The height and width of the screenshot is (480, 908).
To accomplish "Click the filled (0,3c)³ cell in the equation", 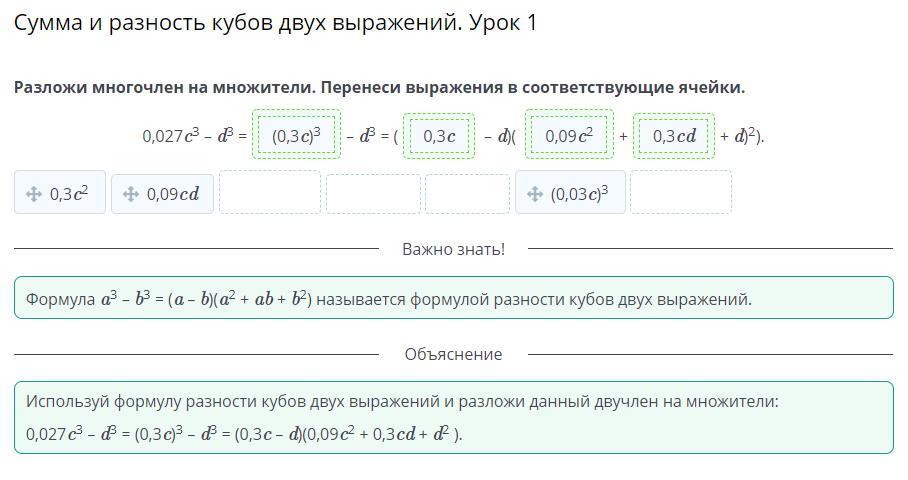I will [x=296, y=136].
